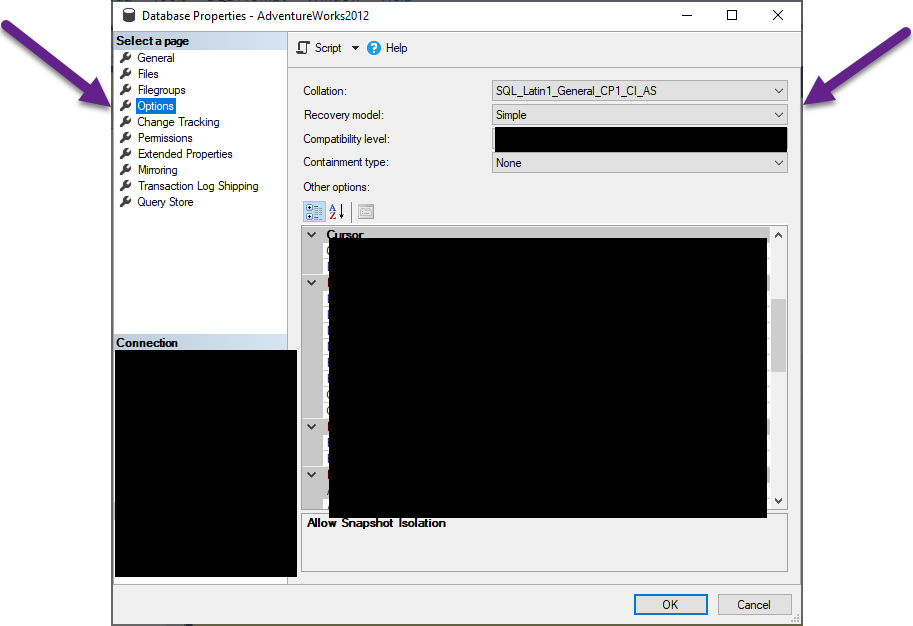This screenshot has height=626, width=913.
Task: Maximize the Database Properties window
Action: (x=732, y=16)
